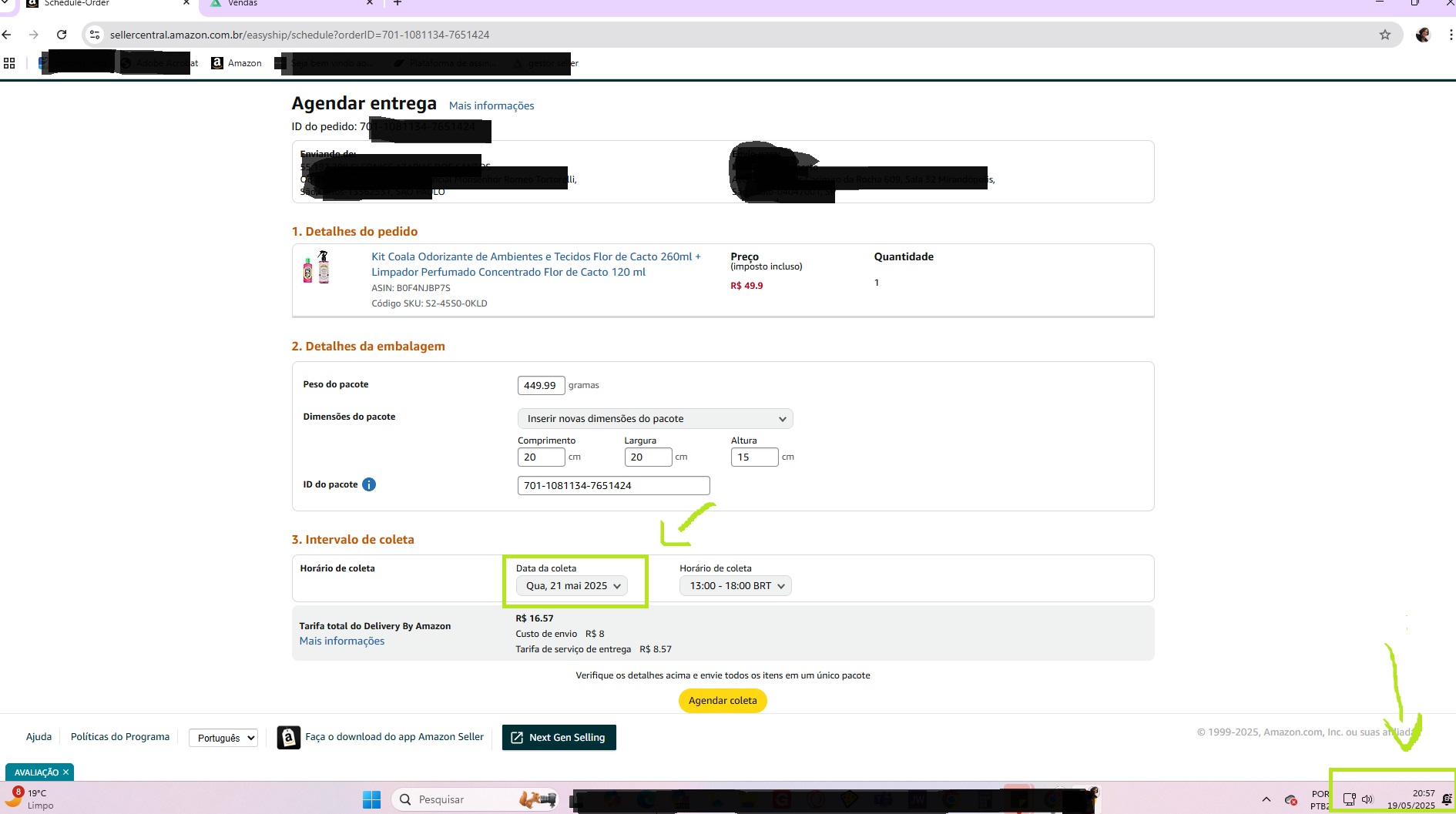The width and height of the screenshot is (1456, 814).
Task: Click the Agendar coleta button
Action: [x=723, y=701]
